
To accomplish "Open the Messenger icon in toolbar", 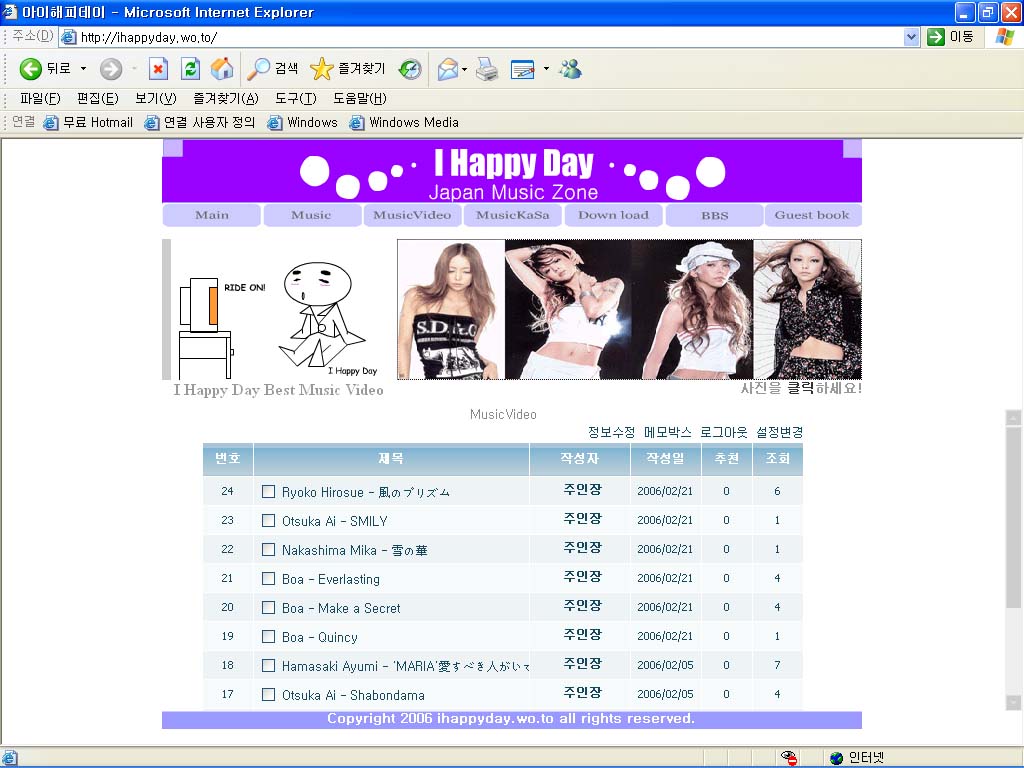I will (571, 69).
